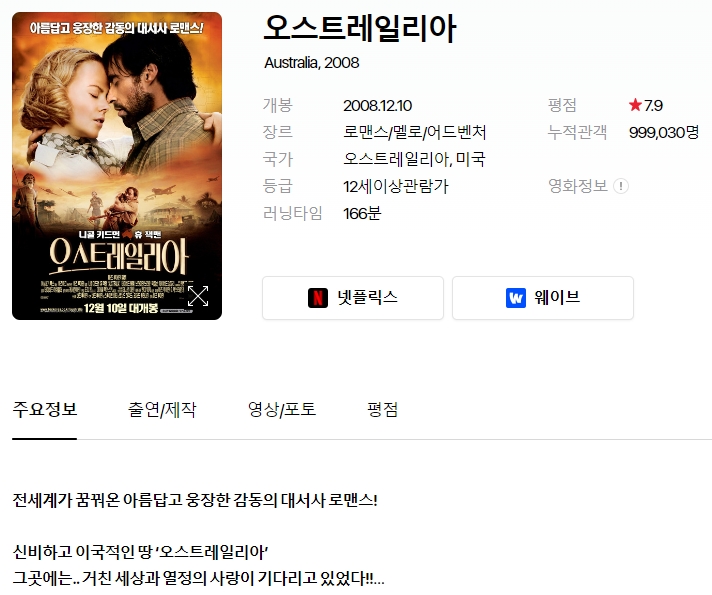Open the 영상/포토 tab
712x595 pixels.
tap(282, 409)
